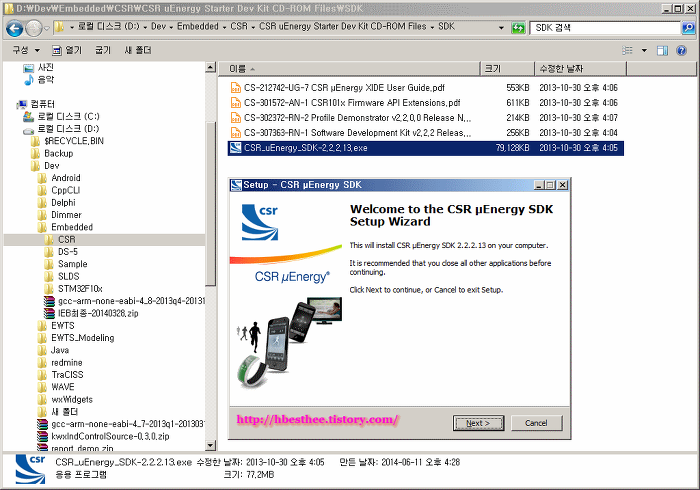Click the 새 폴더 new folder button

138,50
